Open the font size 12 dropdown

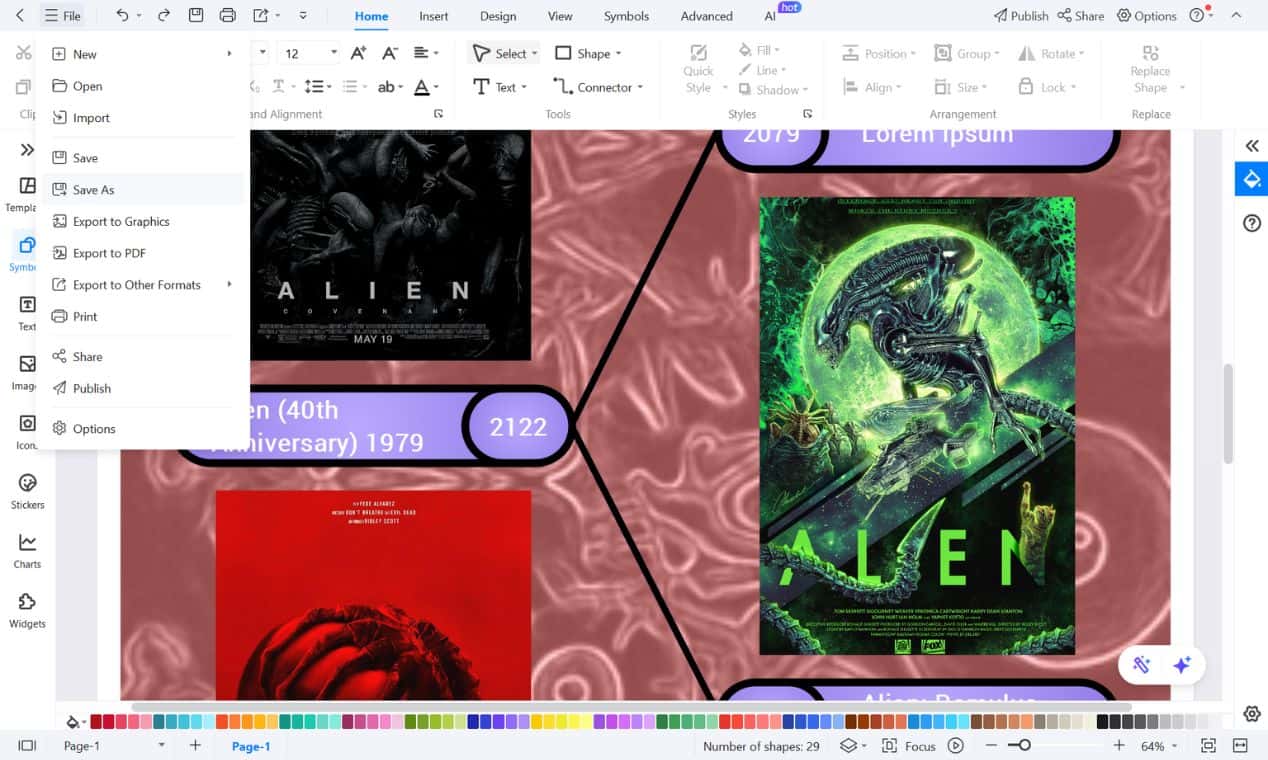tap(333, 54)
